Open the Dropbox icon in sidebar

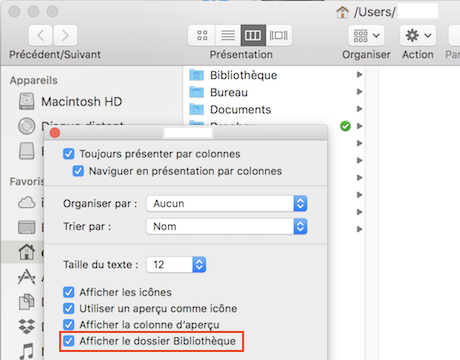[27, 326]
